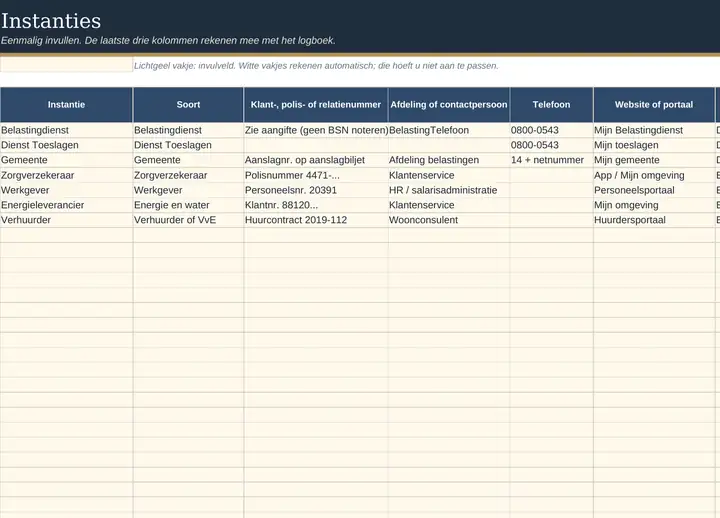Click the subtitle starting with Eenmalig invullen

pyautogui.click(x=168, y=40)
